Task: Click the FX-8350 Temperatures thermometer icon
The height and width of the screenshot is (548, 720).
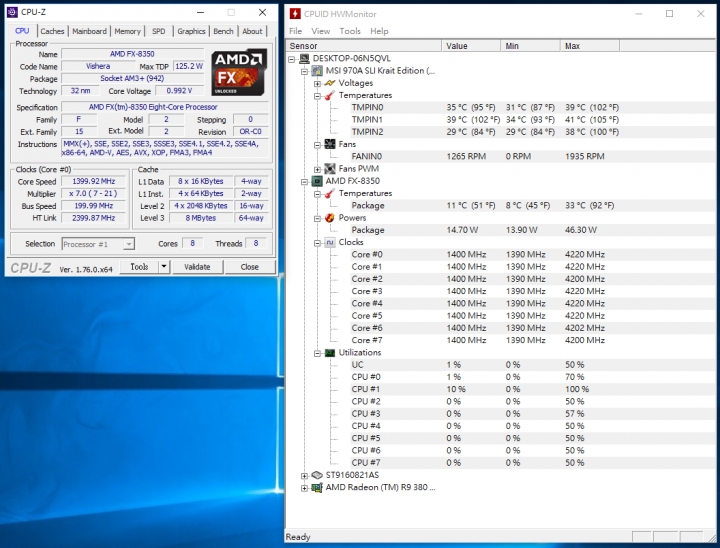Action: (x=330, y=193)
